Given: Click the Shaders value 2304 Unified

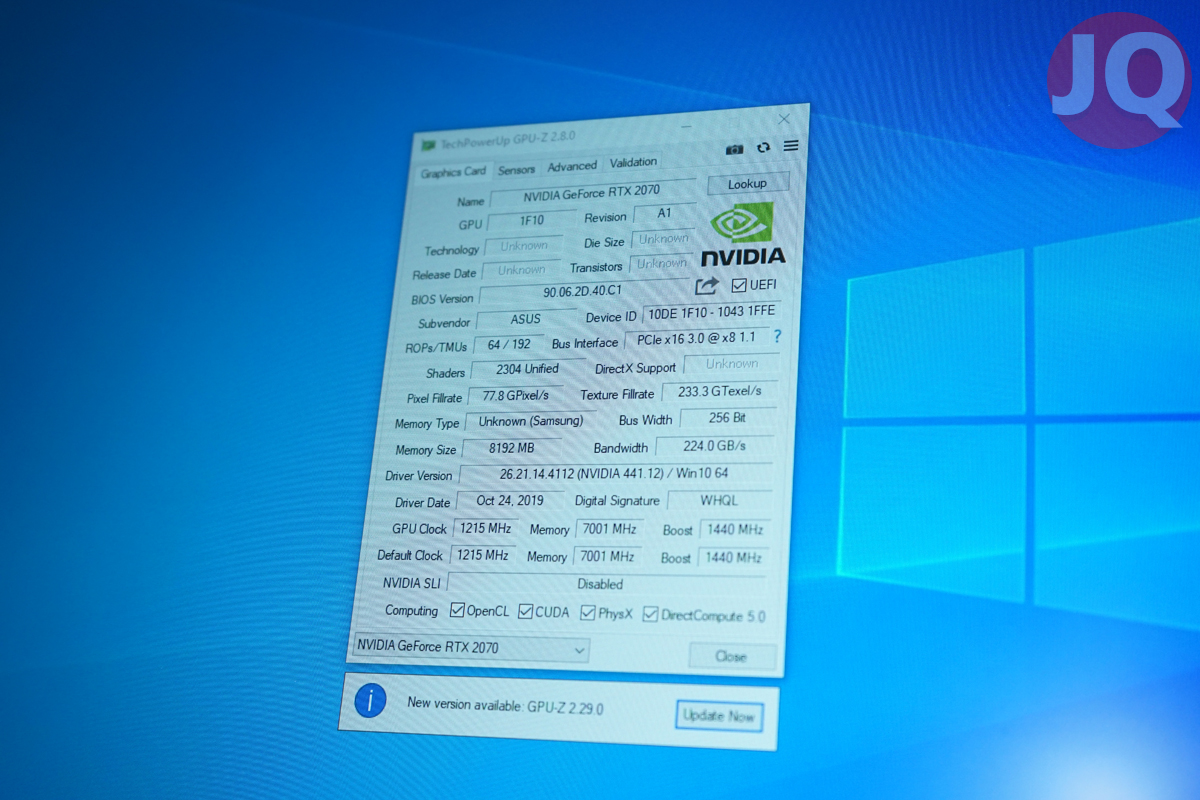Looking at the screenshot, I should 528,370.
